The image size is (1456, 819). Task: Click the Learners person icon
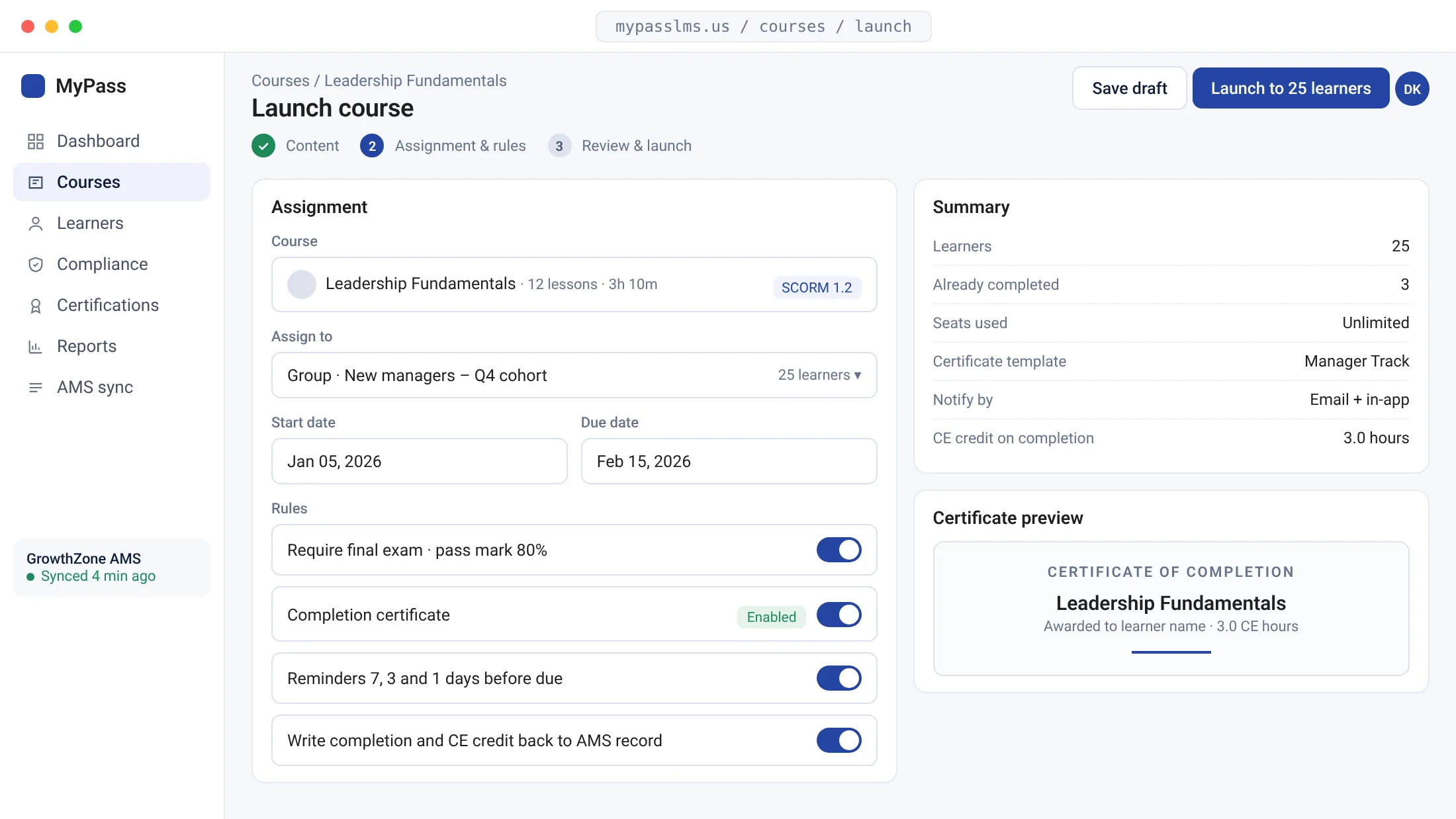(x=36, y=223)
